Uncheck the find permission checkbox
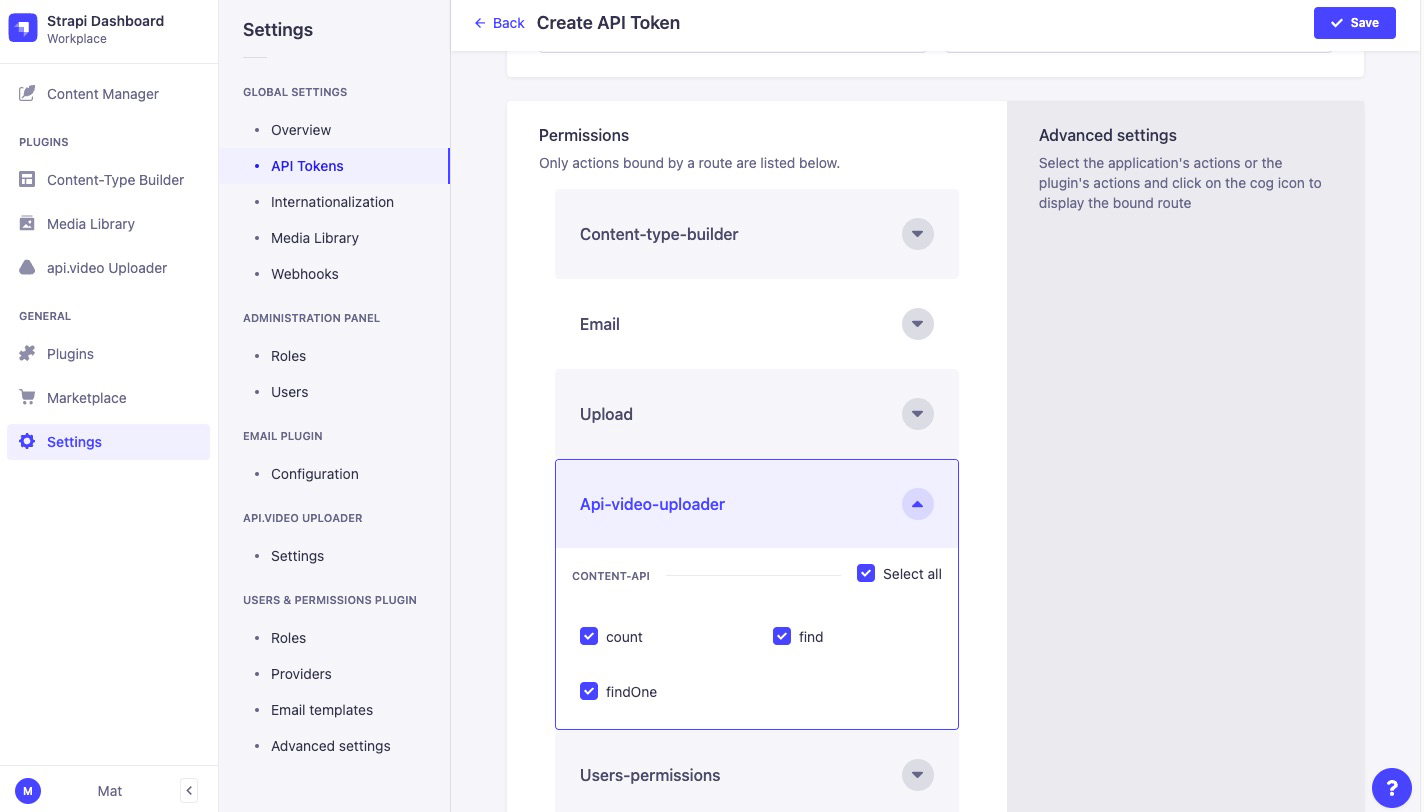1424x812 pixels. [x=782, y=637]
